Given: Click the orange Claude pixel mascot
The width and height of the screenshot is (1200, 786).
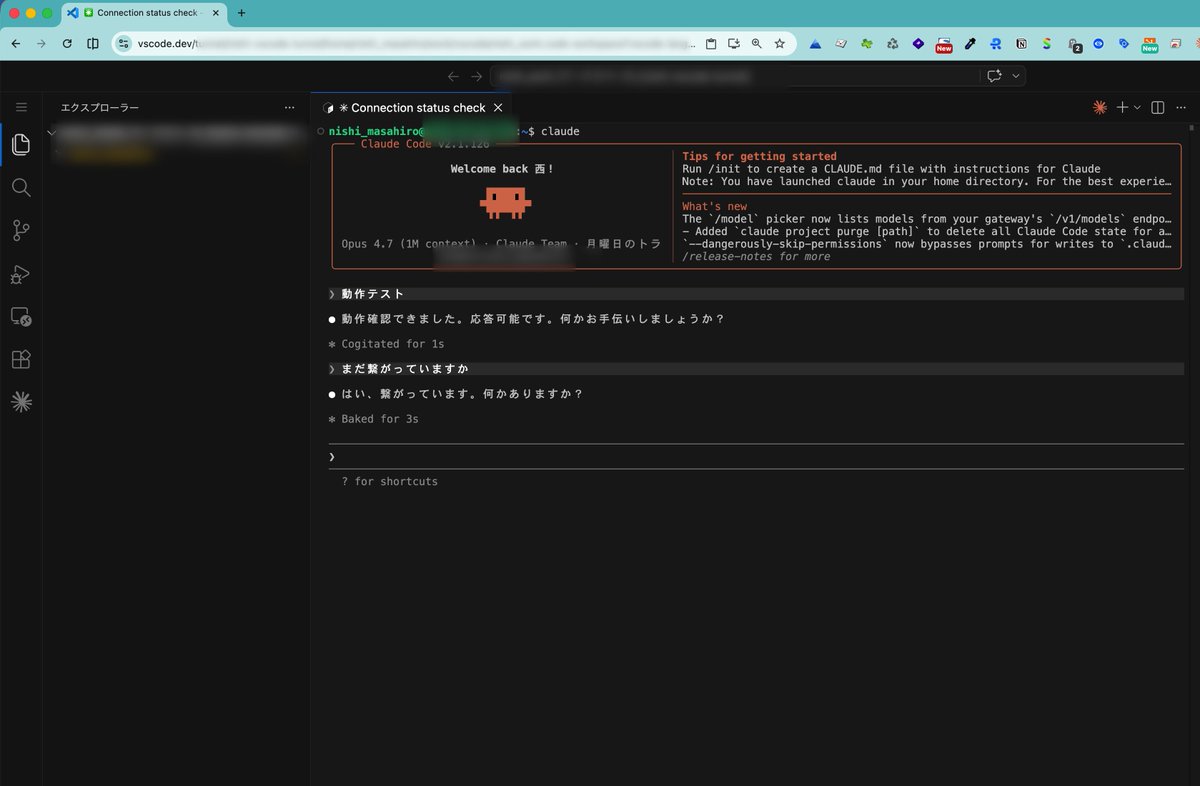Looking at the screenshot, I should tap(505, 203).
